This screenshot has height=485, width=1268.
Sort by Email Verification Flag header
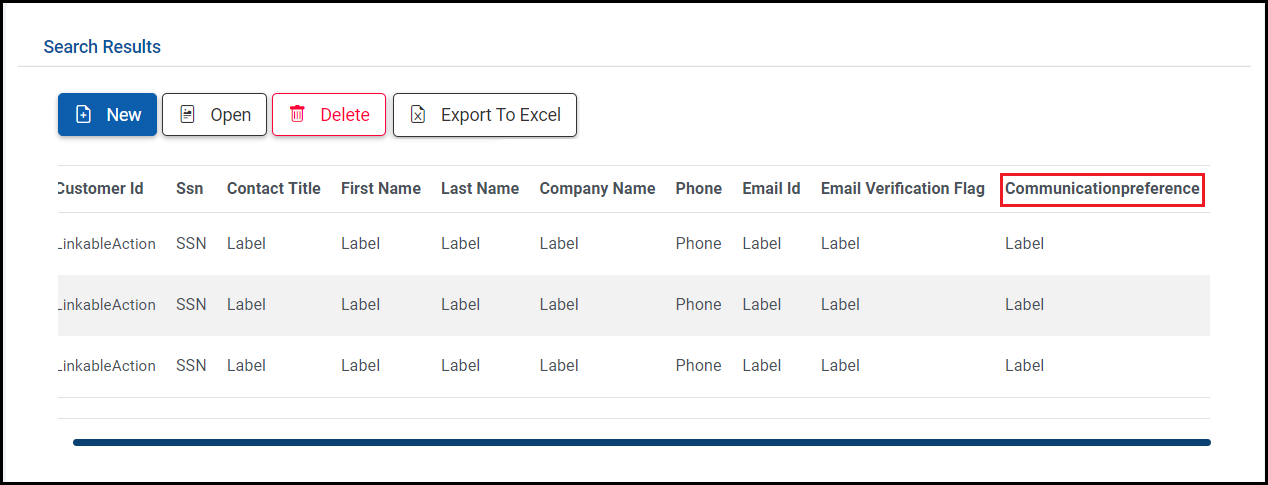point(903,189)
